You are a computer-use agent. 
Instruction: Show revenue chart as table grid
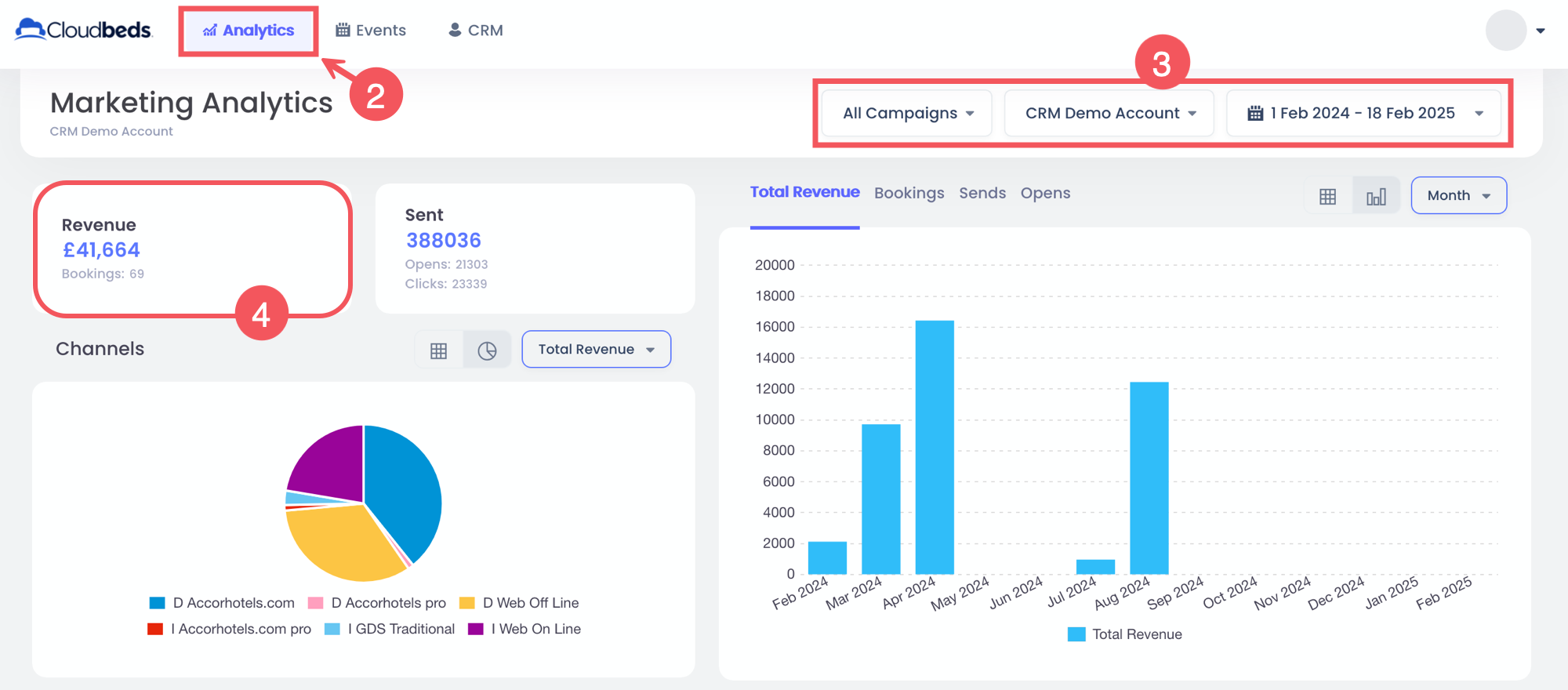[1327, 196]
